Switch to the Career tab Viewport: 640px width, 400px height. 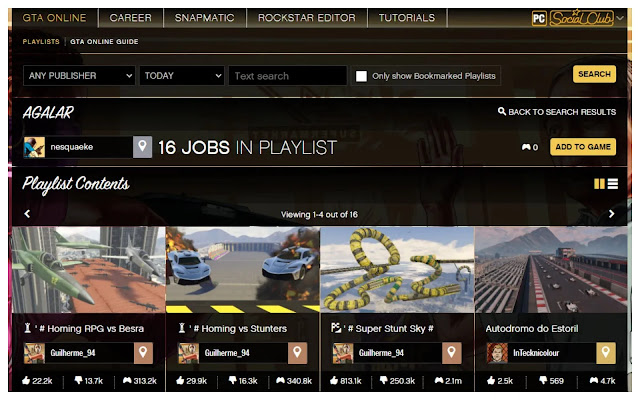tap(130, 18)
